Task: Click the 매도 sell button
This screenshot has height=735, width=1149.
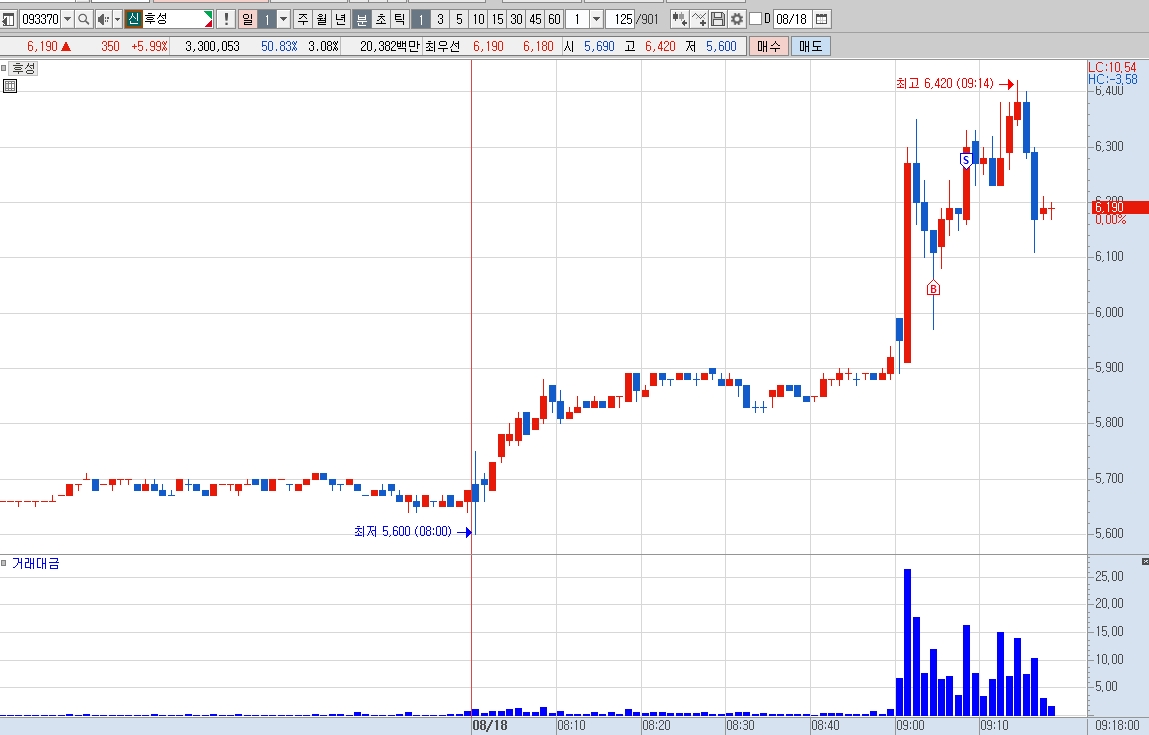Action: click(x=810, y=46)
